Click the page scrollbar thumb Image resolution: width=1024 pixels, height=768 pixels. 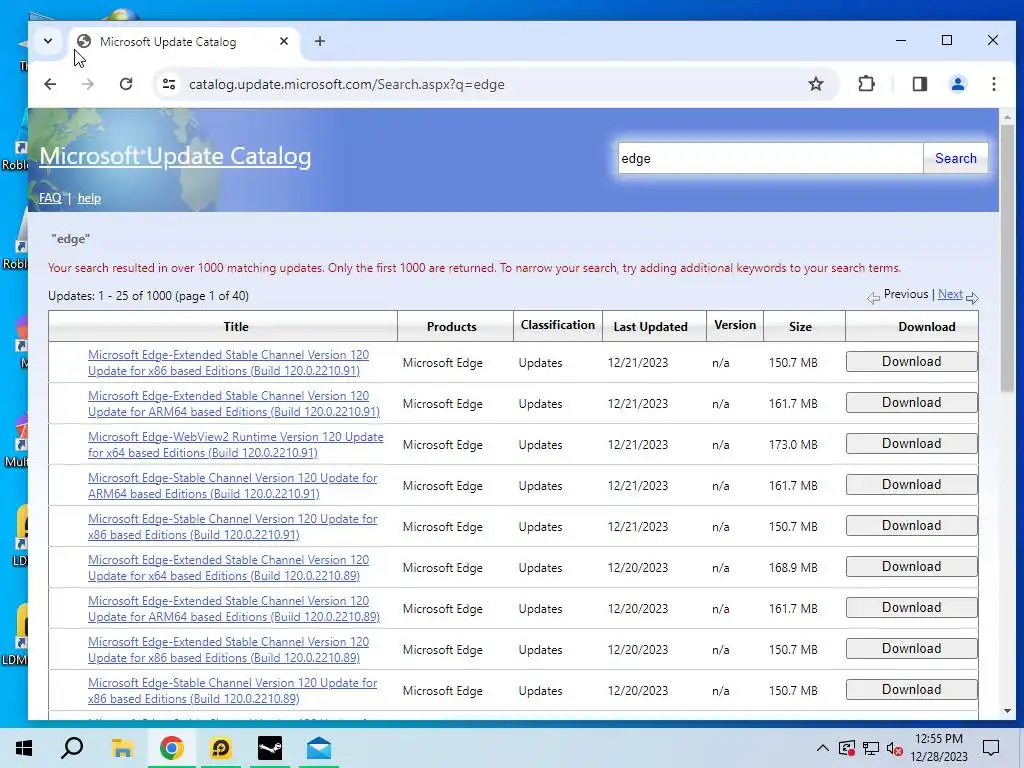1007,258
